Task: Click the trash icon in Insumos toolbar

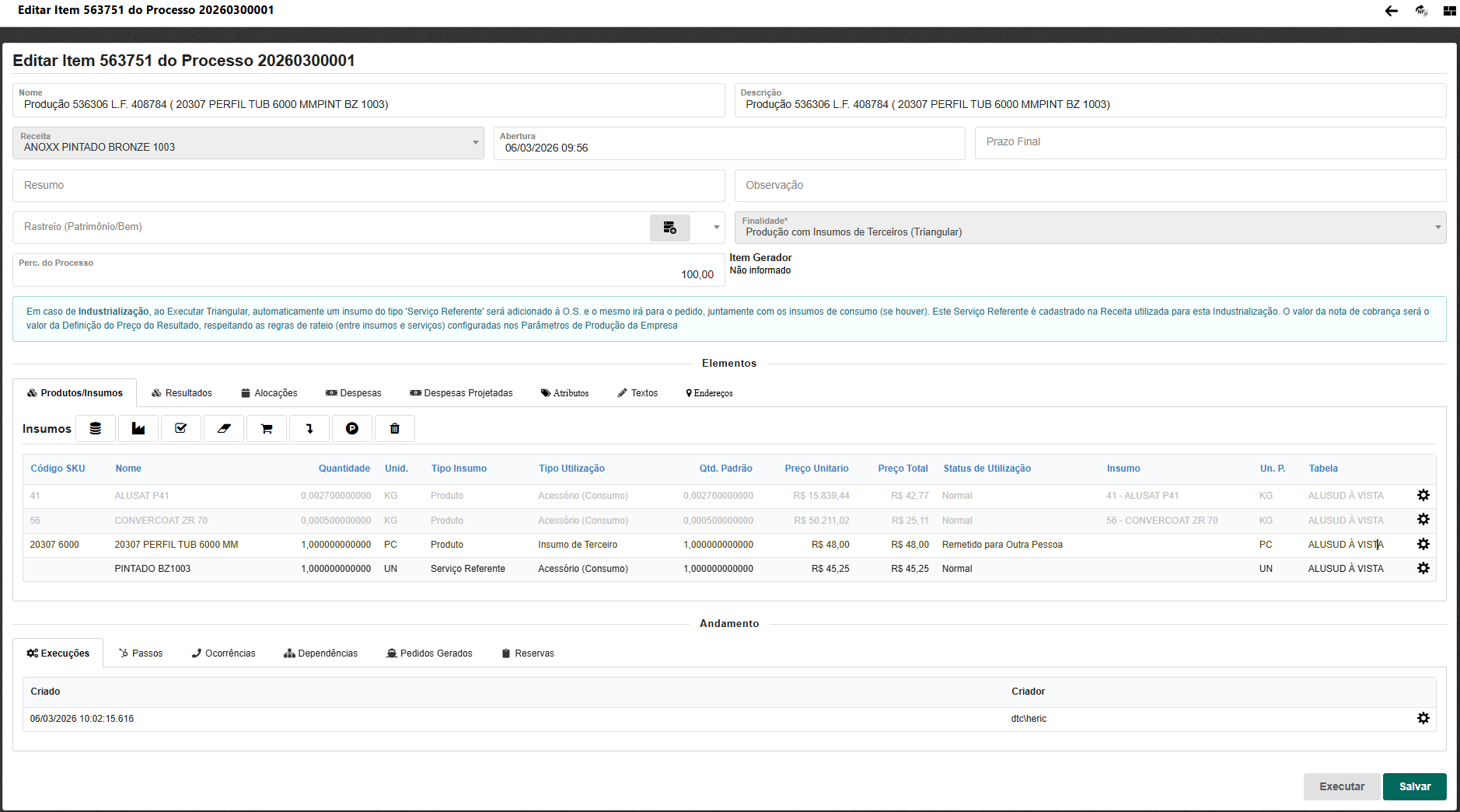Action: [395, 429]
